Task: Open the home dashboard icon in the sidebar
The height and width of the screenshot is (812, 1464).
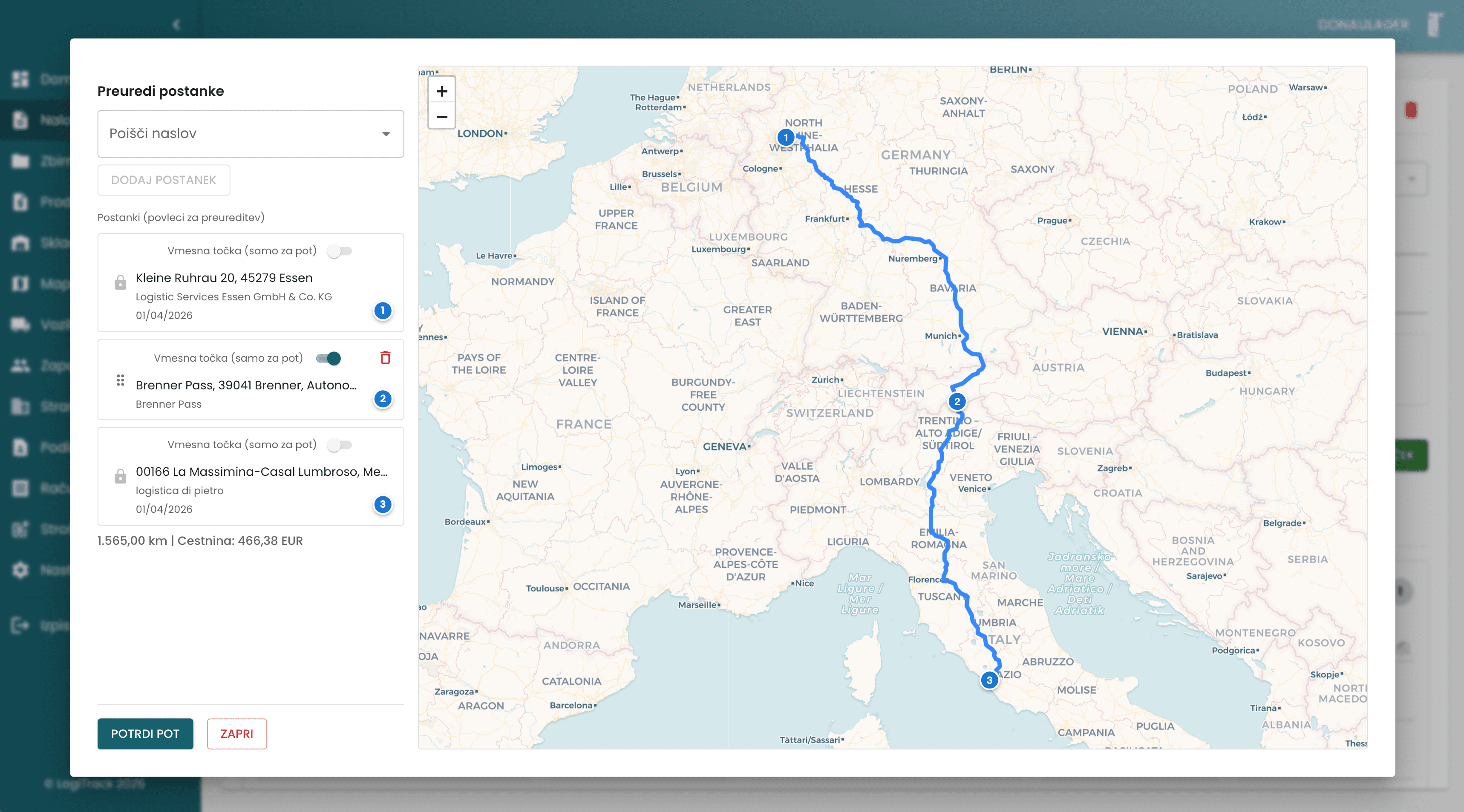Action: tap(20, 80)
